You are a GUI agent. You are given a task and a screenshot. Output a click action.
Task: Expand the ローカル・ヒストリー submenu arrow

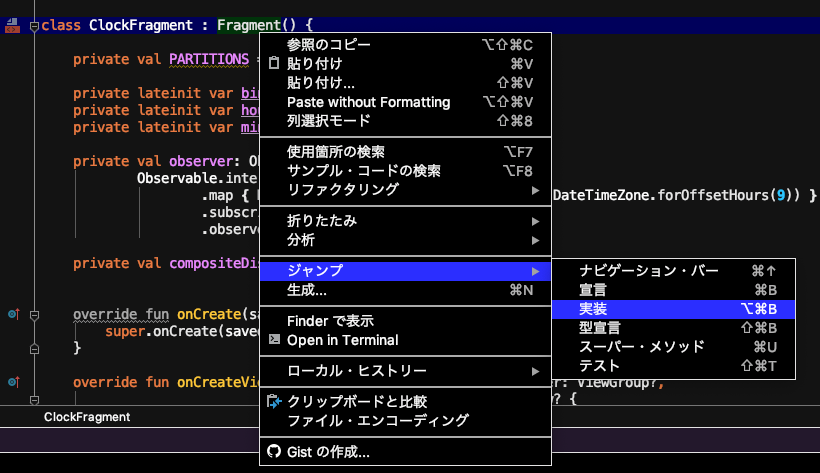(535, 371)
